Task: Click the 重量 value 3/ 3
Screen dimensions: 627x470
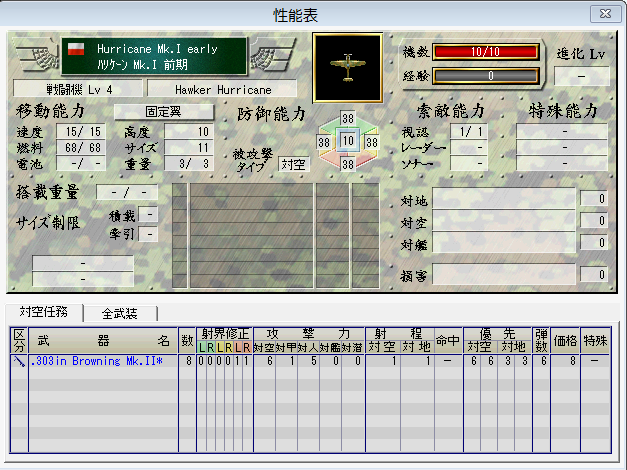Action: point(189,163)
